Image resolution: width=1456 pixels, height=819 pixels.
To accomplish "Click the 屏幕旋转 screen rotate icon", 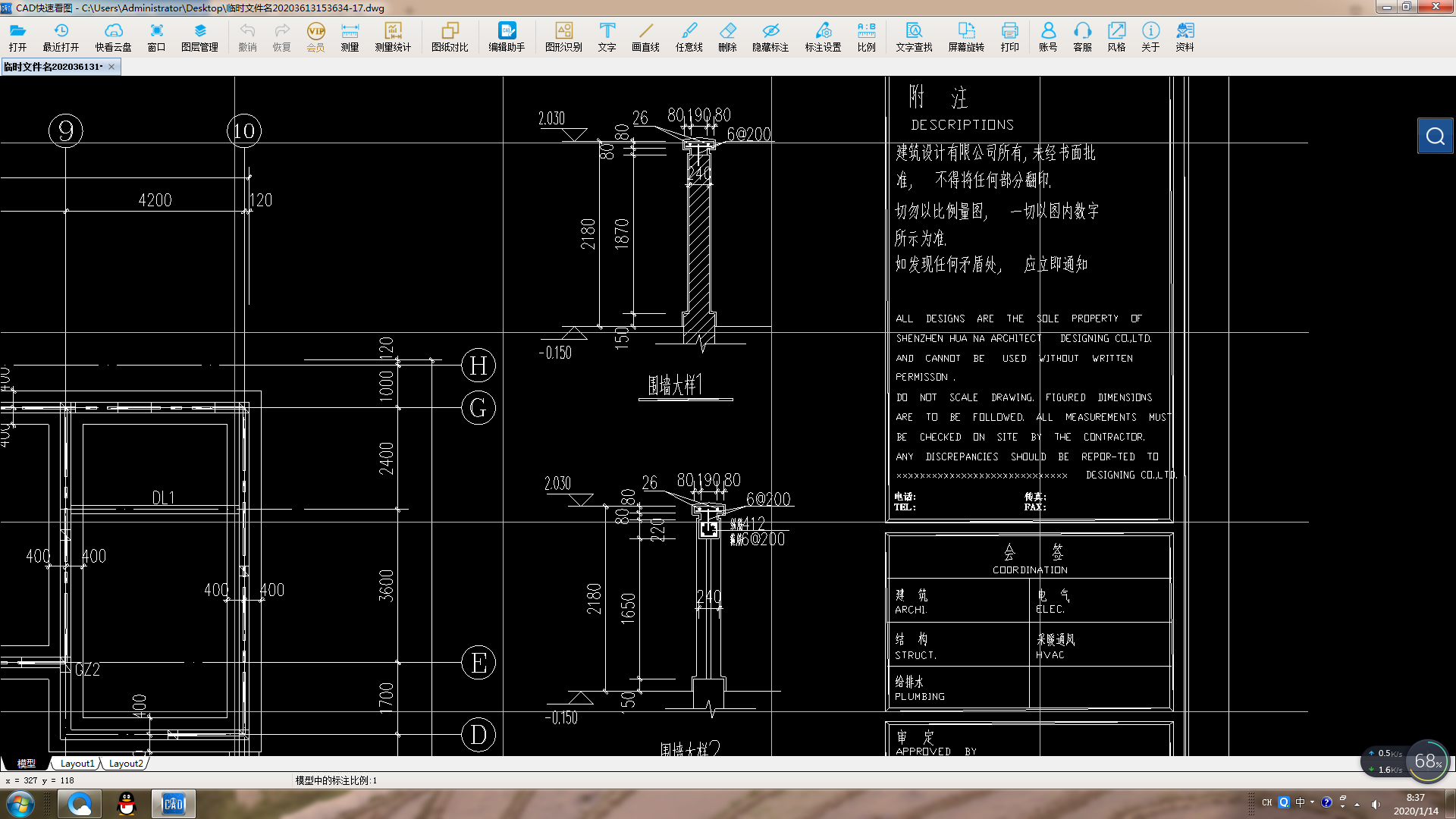I will [966, 36].
